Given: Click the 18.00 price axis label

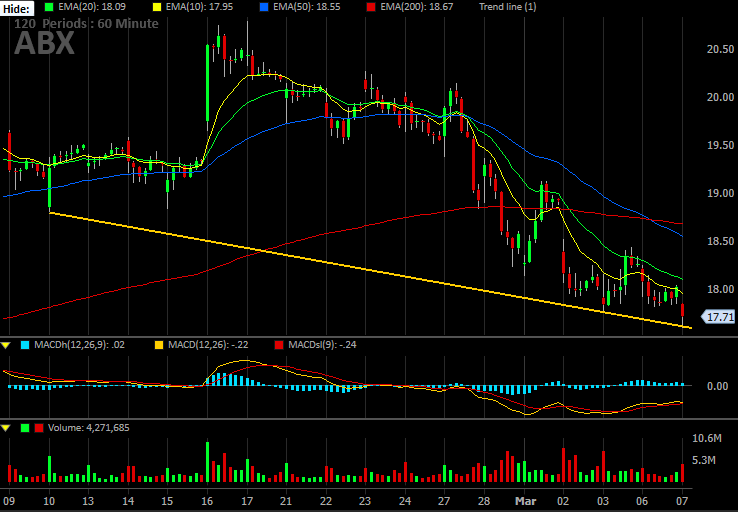Looking at the screenshot, I should [x=721, y=289].
